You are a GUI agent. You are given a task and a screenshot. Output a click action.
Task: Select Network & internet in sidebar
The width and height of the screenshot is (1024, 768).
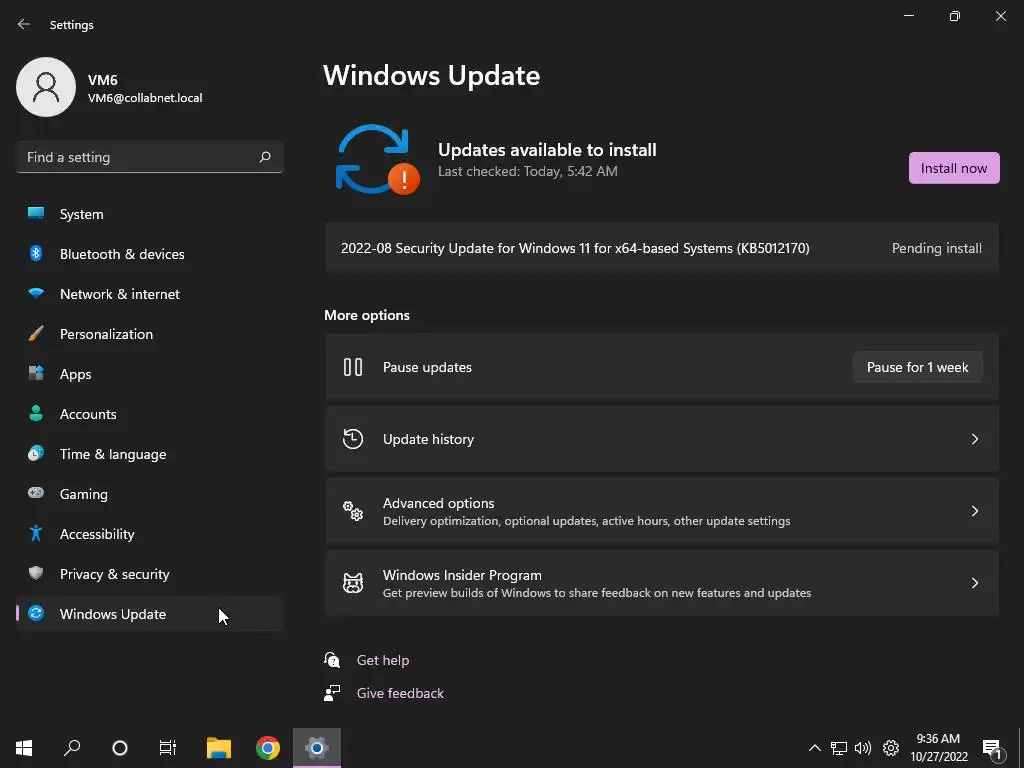(x=150, y=294)
